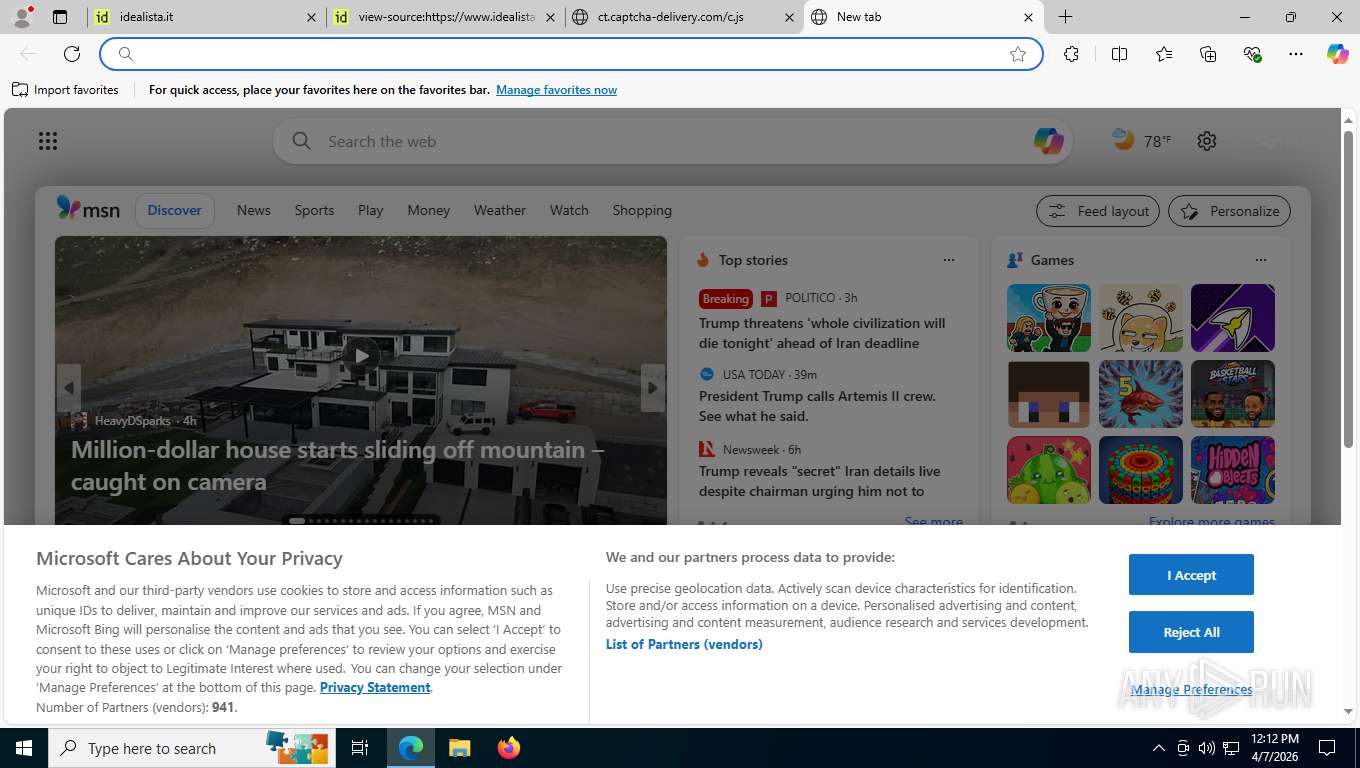Open Task View on taskbar
This screenshot has height=768, width=1360.
[x=360, y=748]
